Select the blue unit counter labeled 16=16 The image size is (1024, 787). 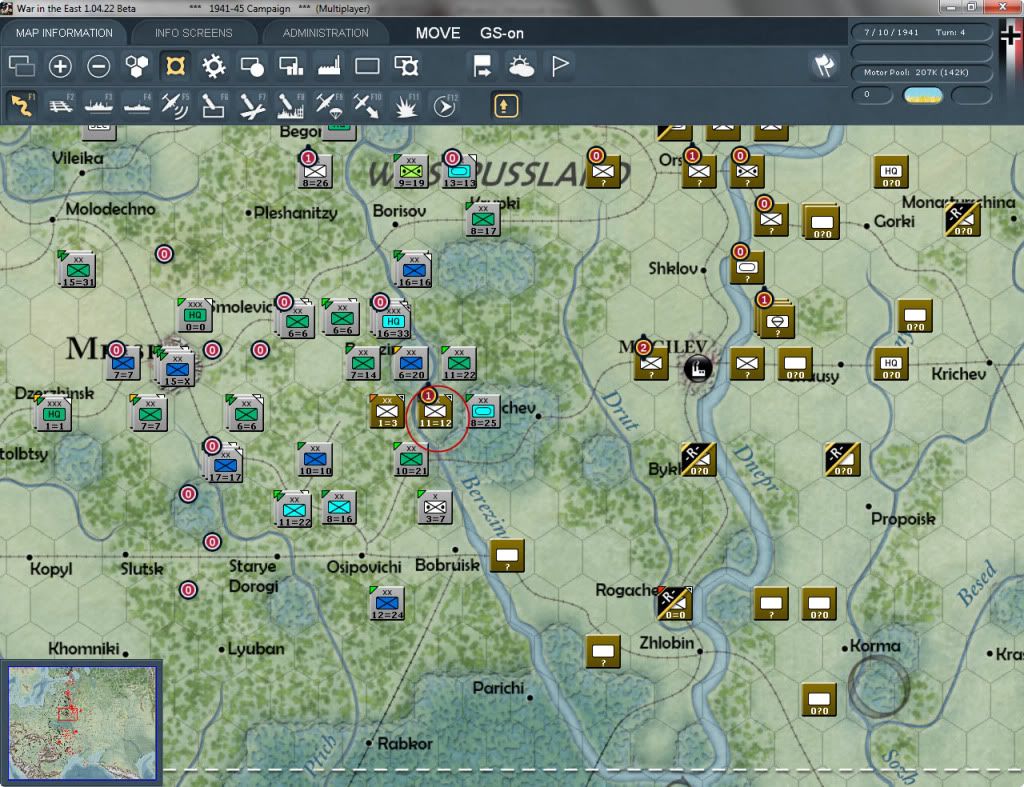click(x=413, y=270)
